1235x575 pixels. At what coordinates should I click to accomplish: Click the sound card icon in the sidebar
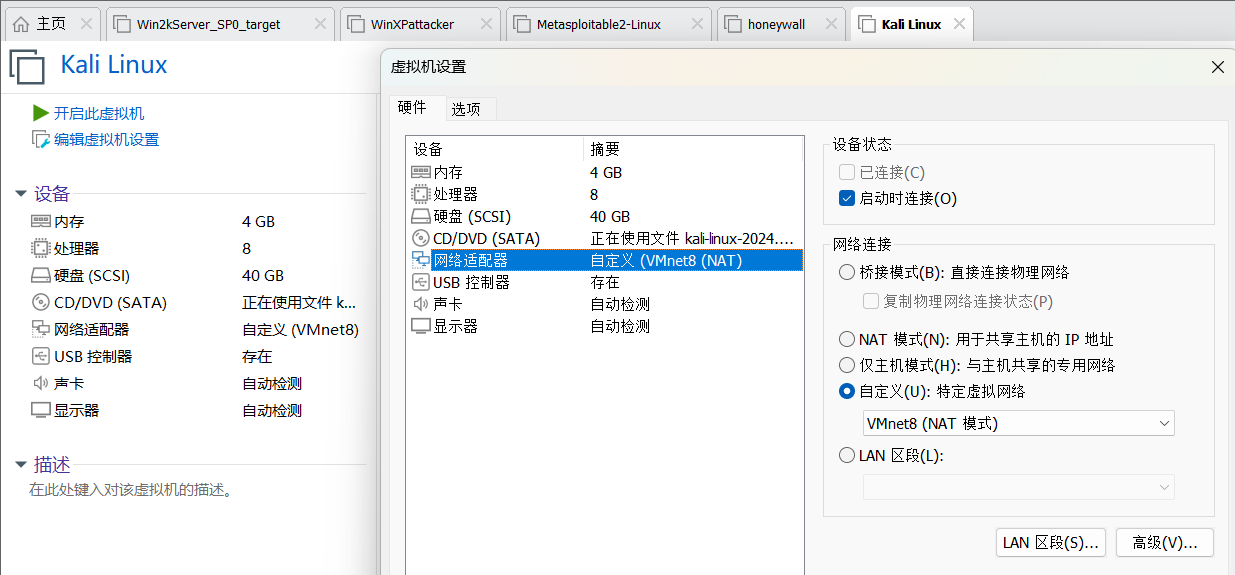pyautogui.click(x=40, y=383)
